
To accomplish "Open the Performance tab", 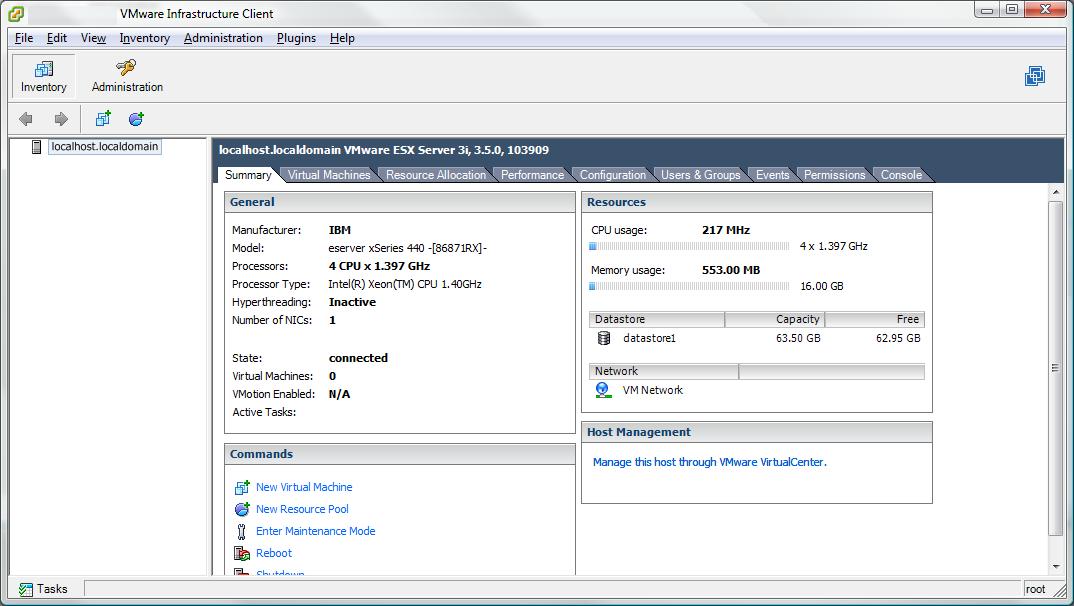I will pos(532,175).
